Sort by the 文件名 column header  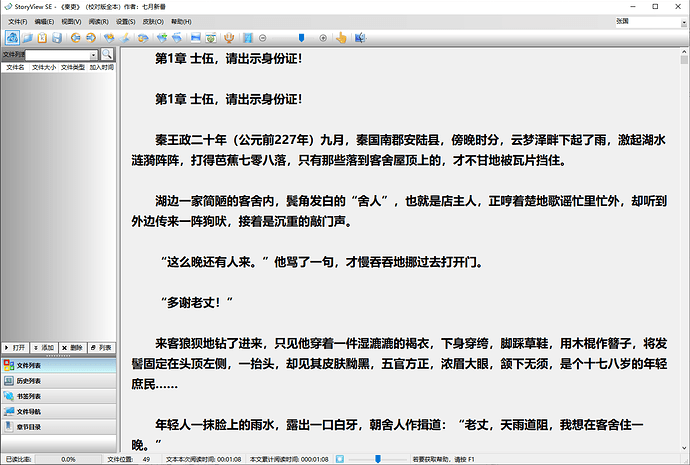pos(15,67)
